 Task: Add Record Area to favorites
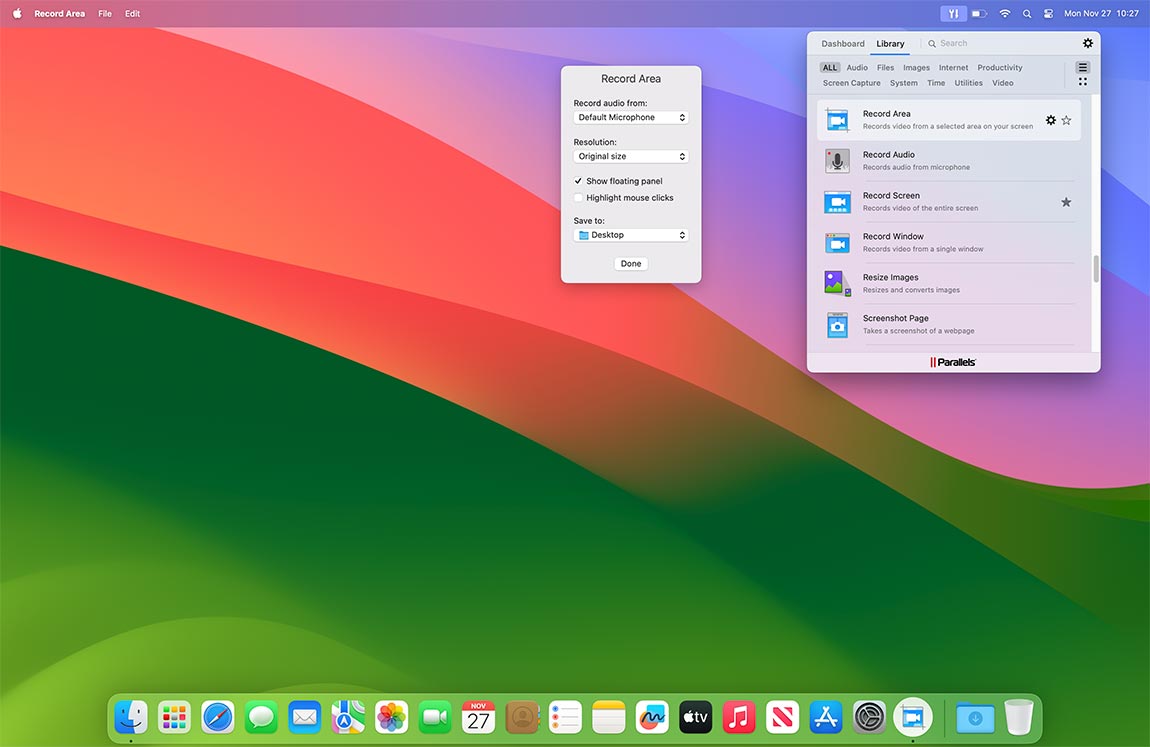coord(1066,120)
